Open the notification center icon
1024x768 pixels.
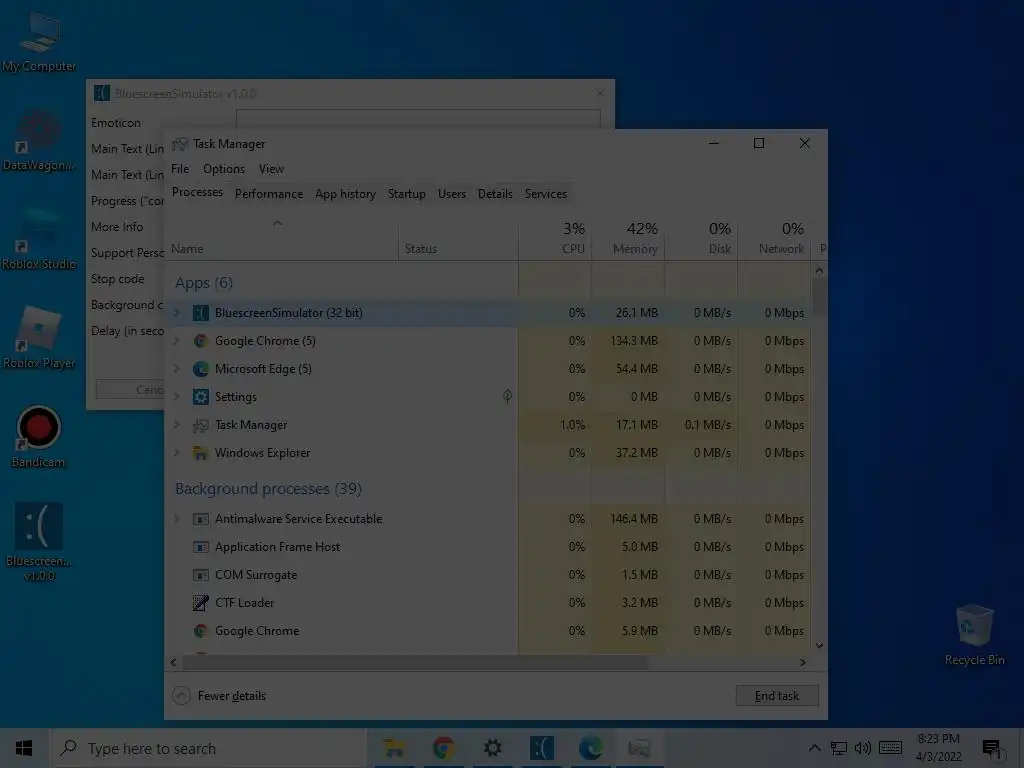(x=992, y=748)
